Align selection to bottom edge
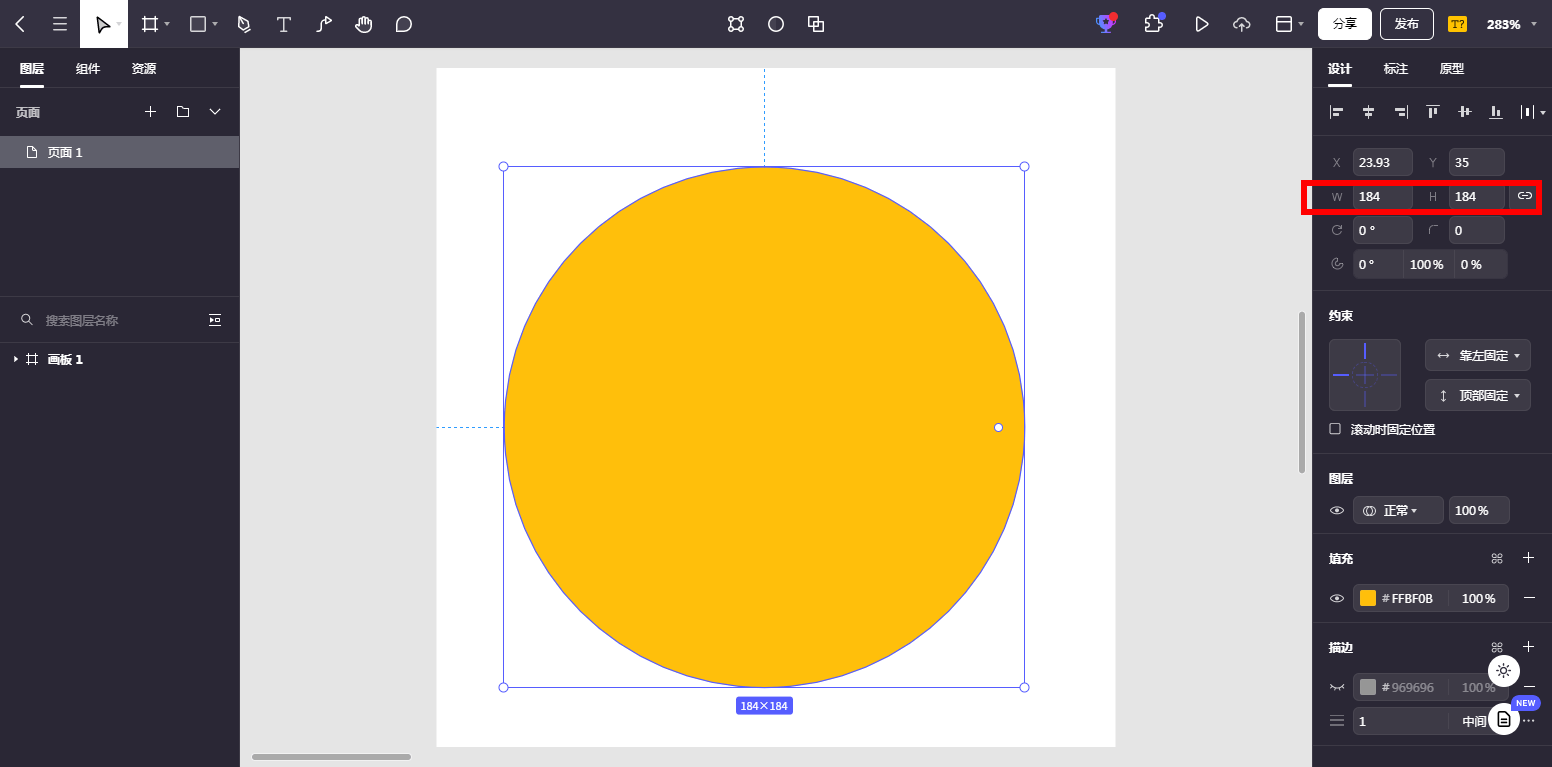 point(1496,112)
